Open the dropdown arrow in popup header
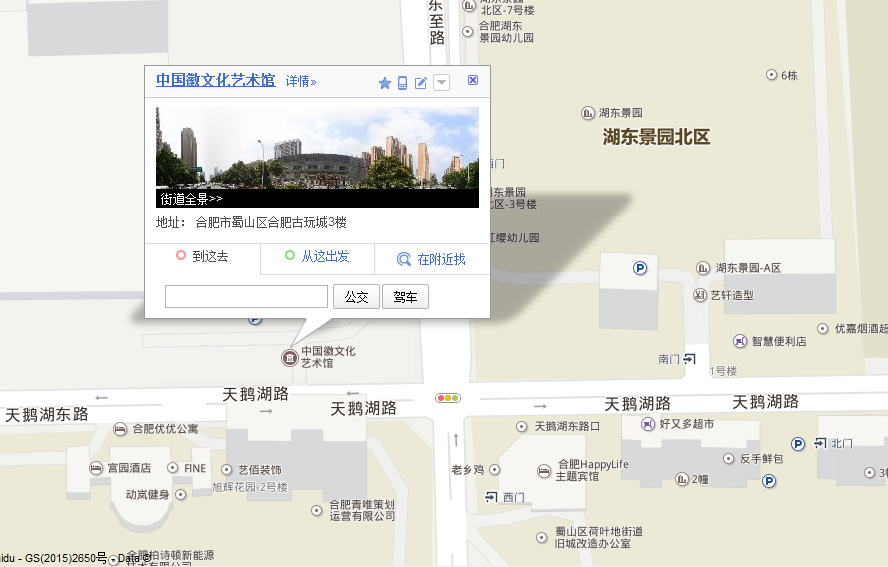The image size is (888, 567). click(441, 83)
